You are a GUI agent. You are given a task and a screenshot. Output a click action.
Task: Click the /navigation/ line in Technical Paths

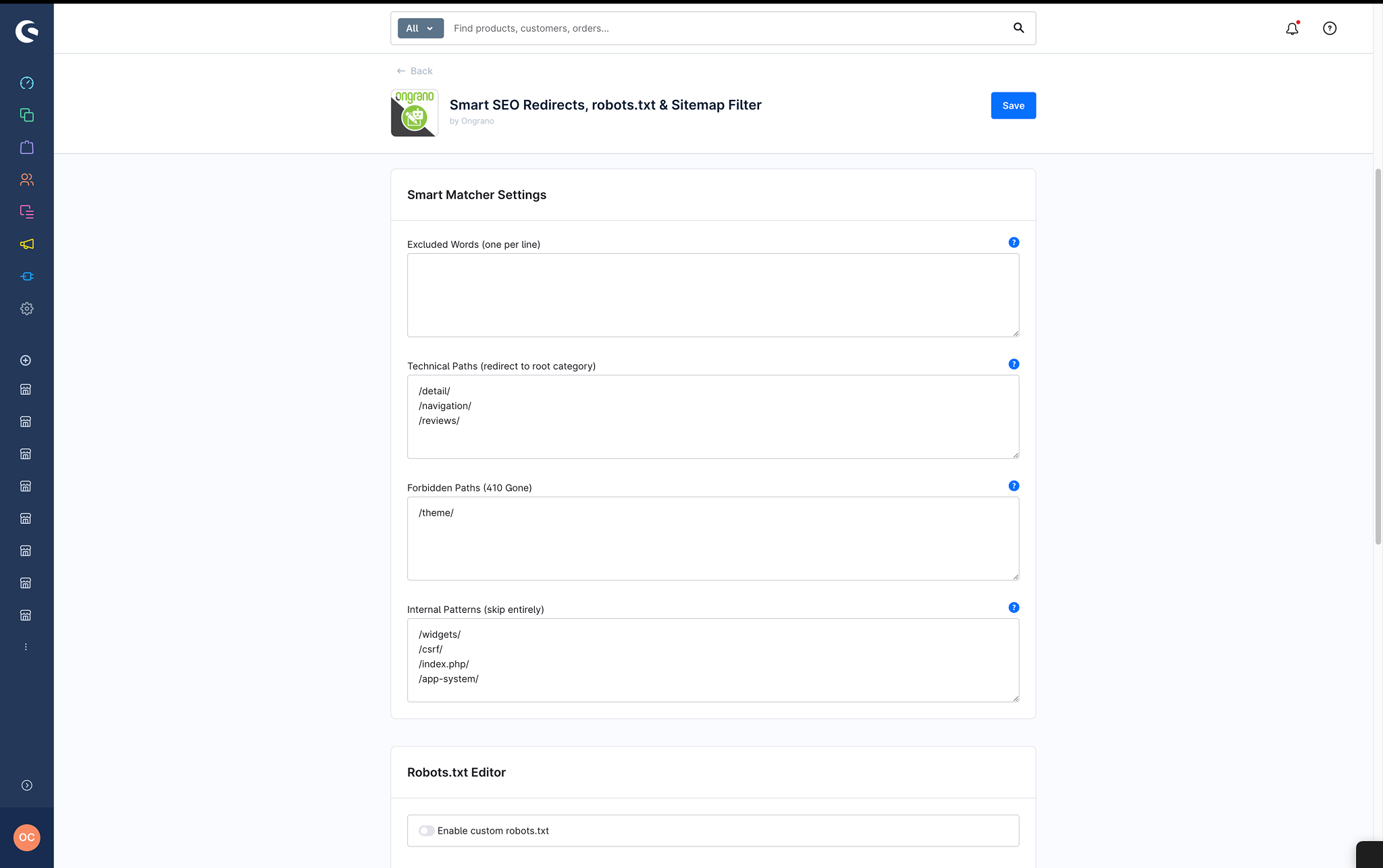click(445, 406)
